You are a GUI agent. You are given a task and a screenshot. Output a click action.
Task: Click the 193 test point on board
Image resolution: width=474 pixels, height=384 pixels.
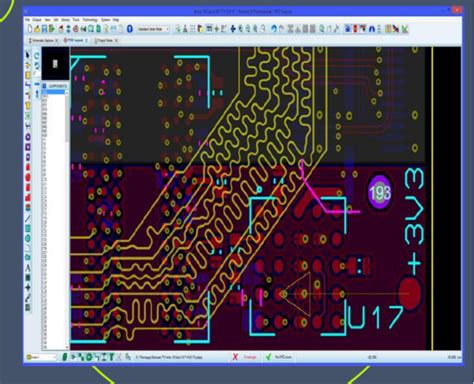coord(380,193)
